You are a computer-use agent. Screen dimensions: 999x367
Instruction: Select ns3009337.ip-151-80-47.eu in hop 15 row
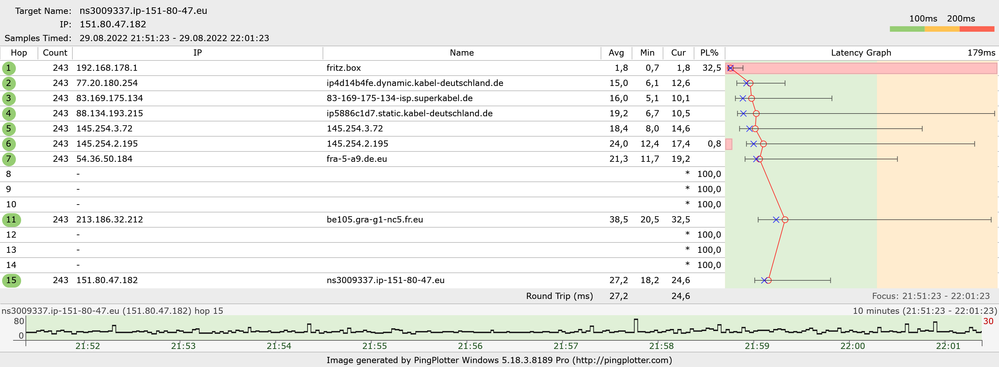pyautogui.click(x=385, y=280)
